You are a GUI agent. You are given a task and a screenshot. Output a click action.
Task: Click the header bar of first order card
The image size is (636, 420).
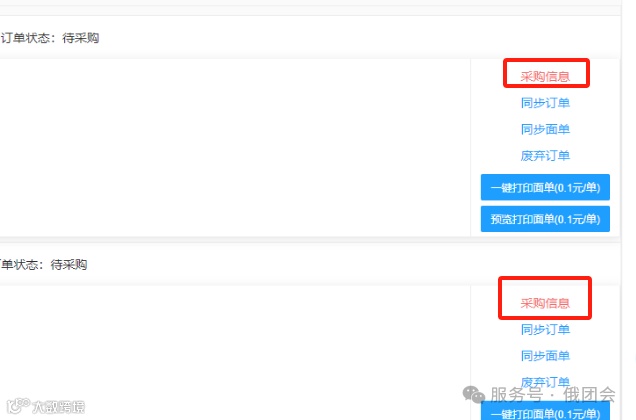[310, 37]
